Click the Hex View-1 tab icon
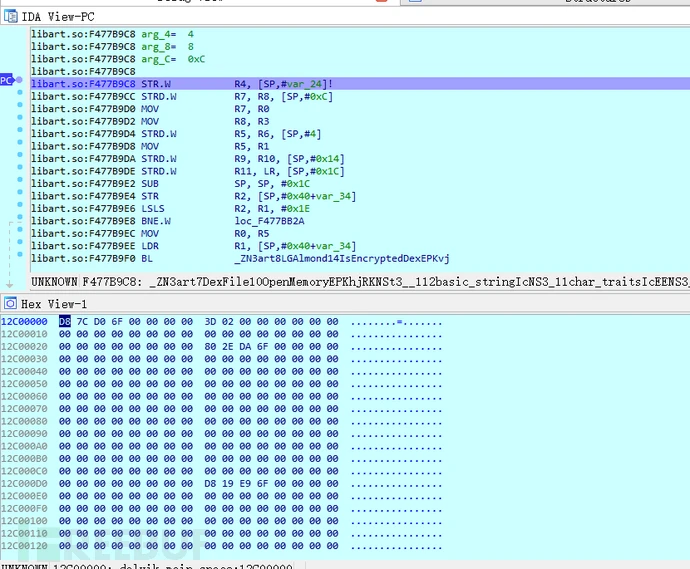 point(10,303)
